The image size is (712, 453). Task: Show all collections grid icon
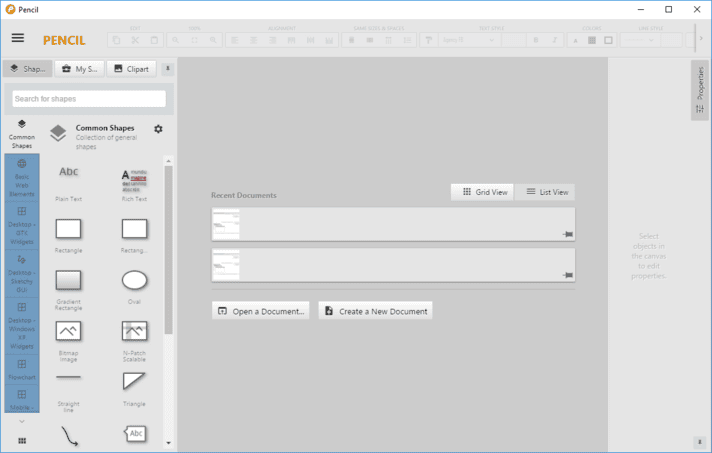22,441
